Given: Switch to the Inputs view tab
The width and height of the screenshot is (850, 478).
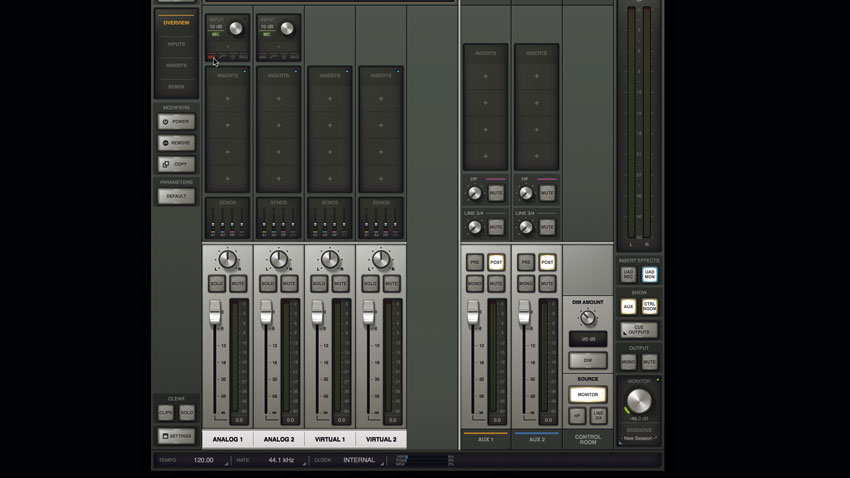Looking at the screenshot, I should pos(176,44).
